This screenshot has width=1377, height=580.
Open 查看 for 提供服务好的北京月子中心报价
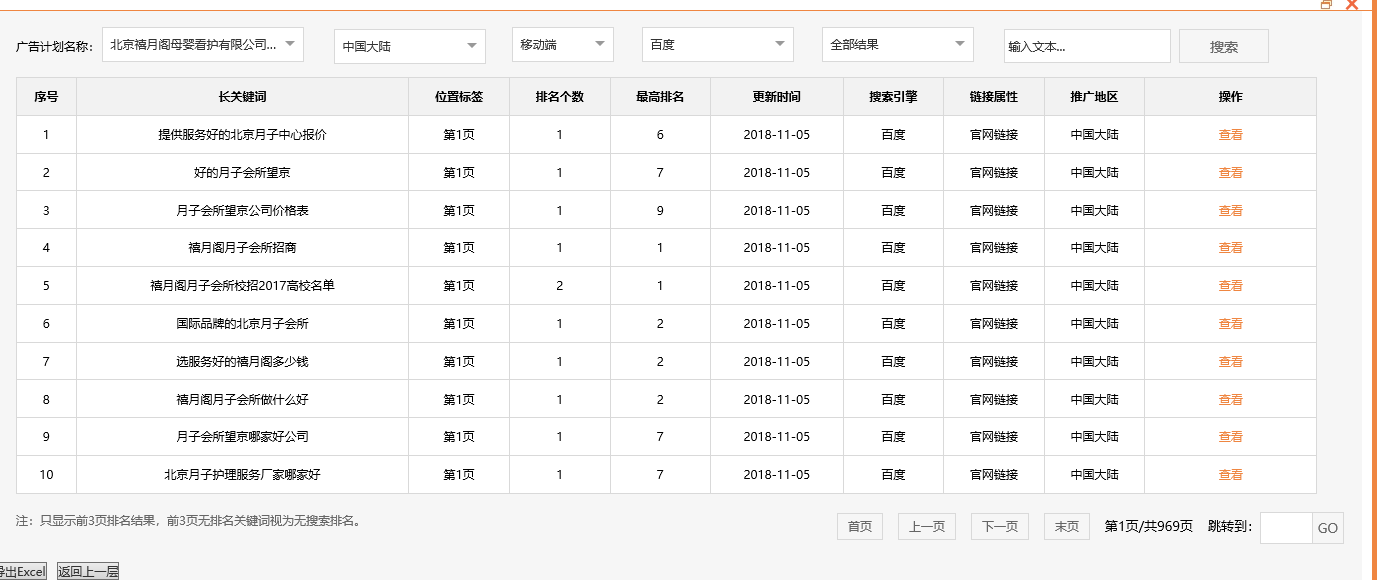[1230, 134]
